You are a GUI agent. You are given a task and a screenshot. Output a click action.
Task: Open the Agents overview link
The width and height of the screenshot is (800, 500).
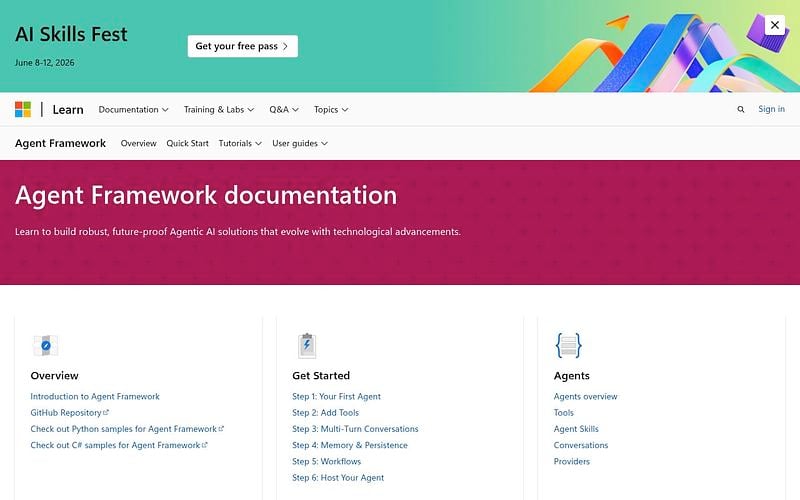(585, 396)
